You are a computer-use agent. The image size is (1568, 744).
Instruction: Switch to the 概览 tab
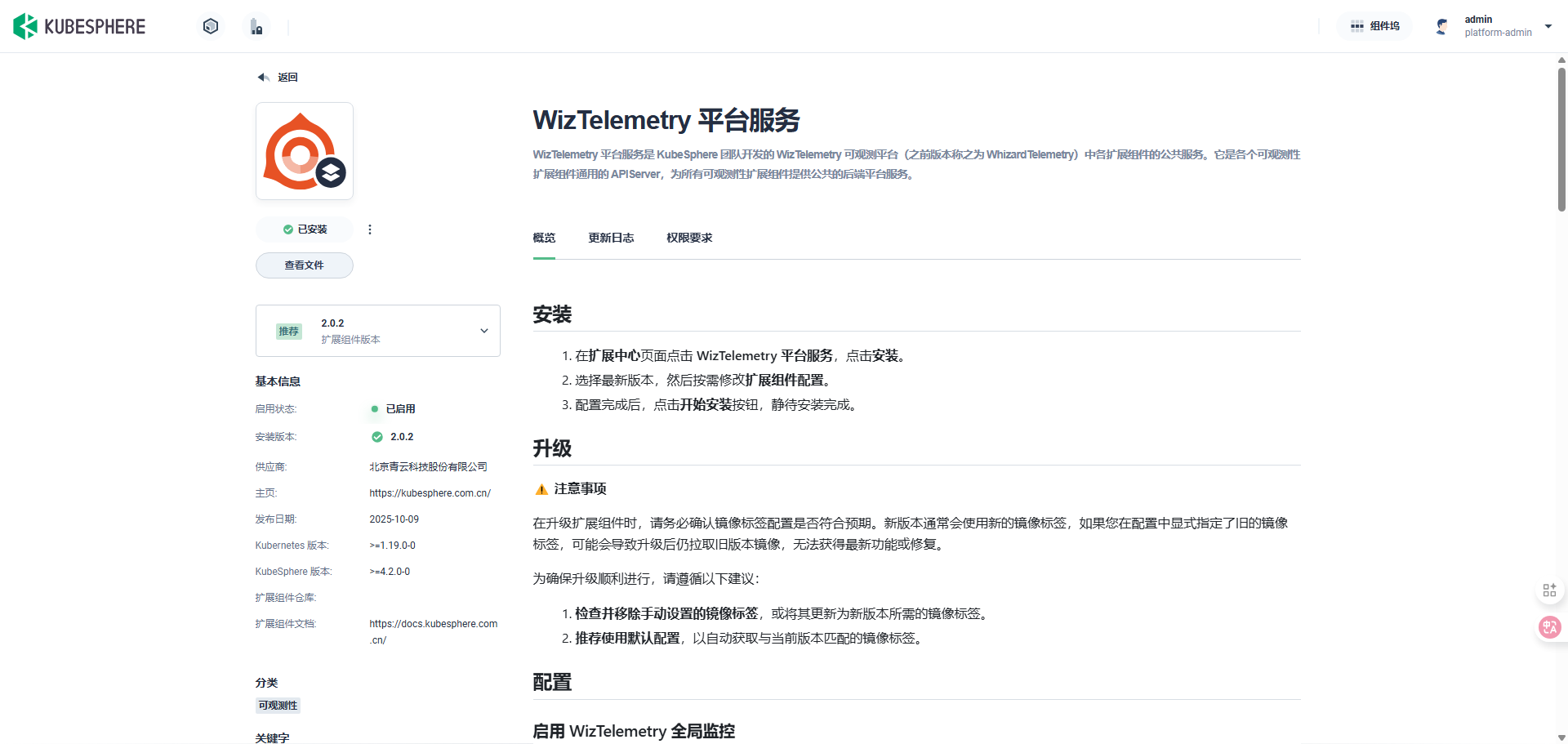(544, 238)
